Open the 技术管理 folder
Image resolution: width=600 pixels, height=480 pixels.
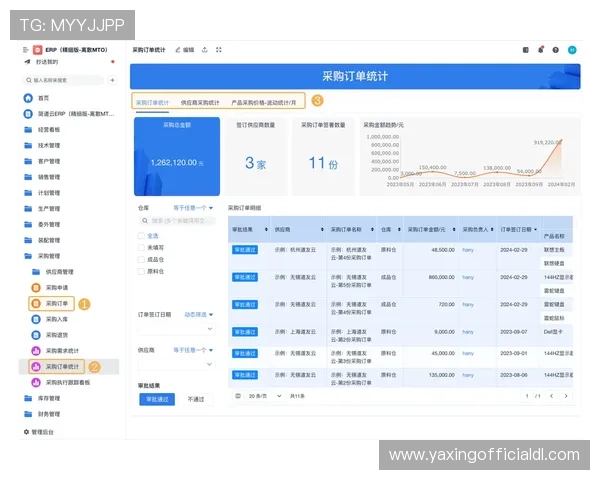tap(42, 145)
